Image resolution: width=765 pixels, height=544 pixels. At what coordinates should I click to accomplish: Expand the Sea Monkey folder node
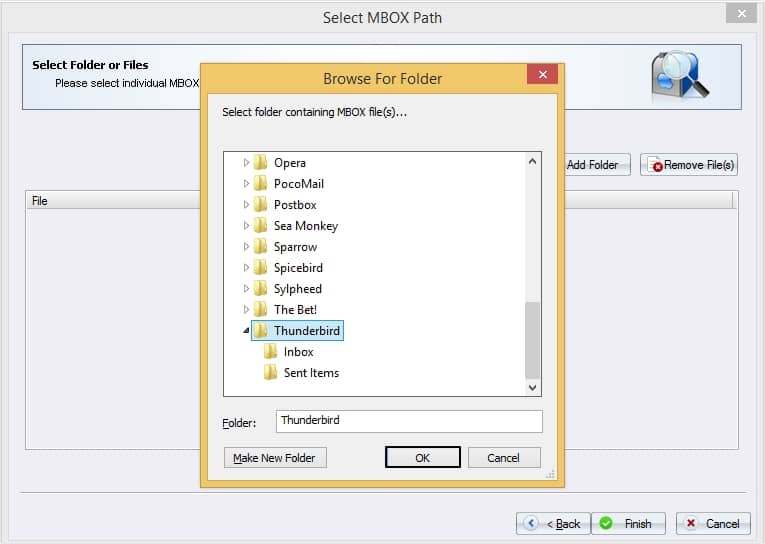tap(246, 225)
